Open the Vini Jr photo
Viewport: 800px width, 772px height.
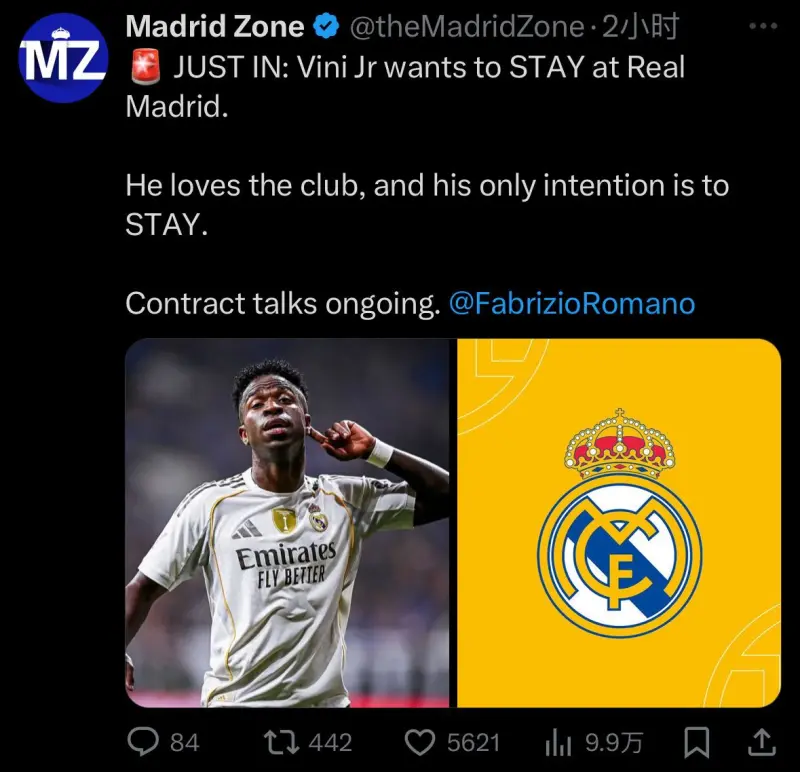tap(287, 522)
